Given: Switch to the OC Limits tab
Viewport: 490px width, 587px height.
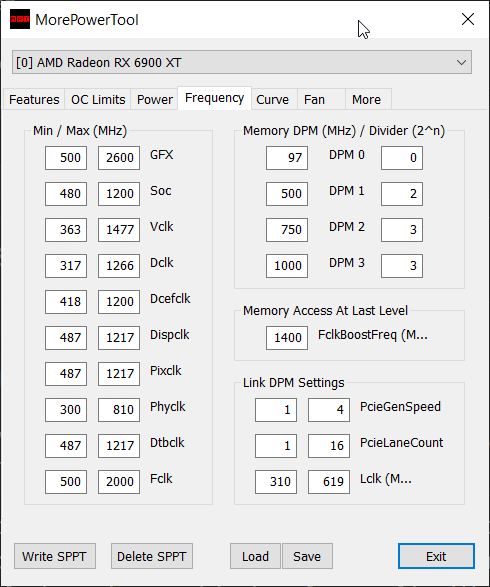Looking at the screenshot, I should point(98,100).
